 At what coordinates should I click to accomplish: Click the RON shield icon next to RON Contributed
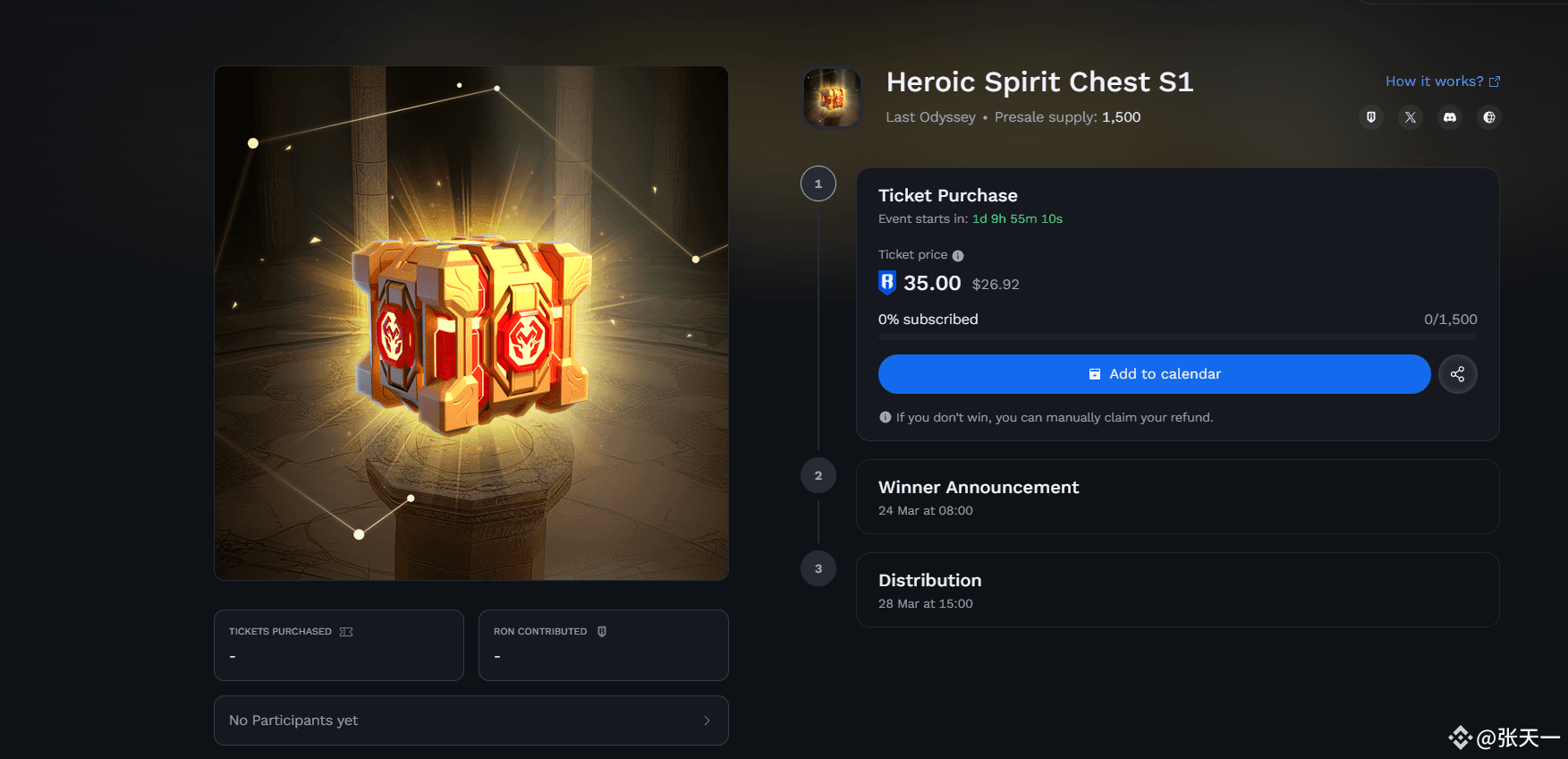coord(602,632)
